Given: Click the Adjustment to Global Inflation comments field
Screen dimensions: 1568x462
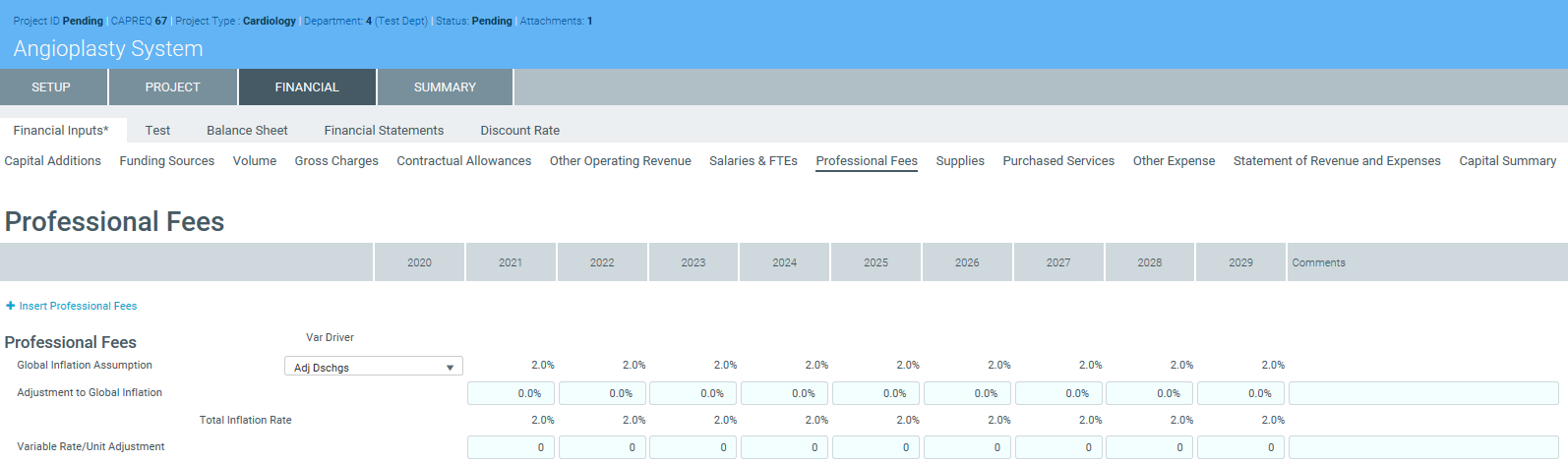Looking at the screenshot, I should [1422, 393].
